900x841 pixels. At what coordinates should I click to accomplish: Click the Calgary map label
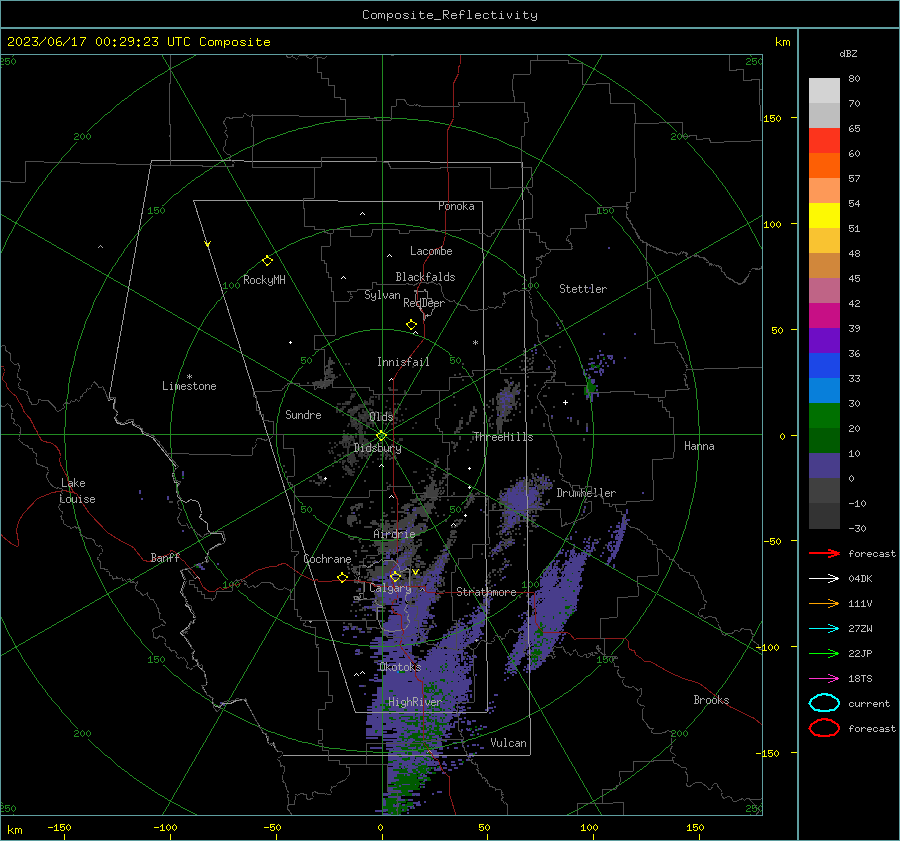[x=390, y=588]
